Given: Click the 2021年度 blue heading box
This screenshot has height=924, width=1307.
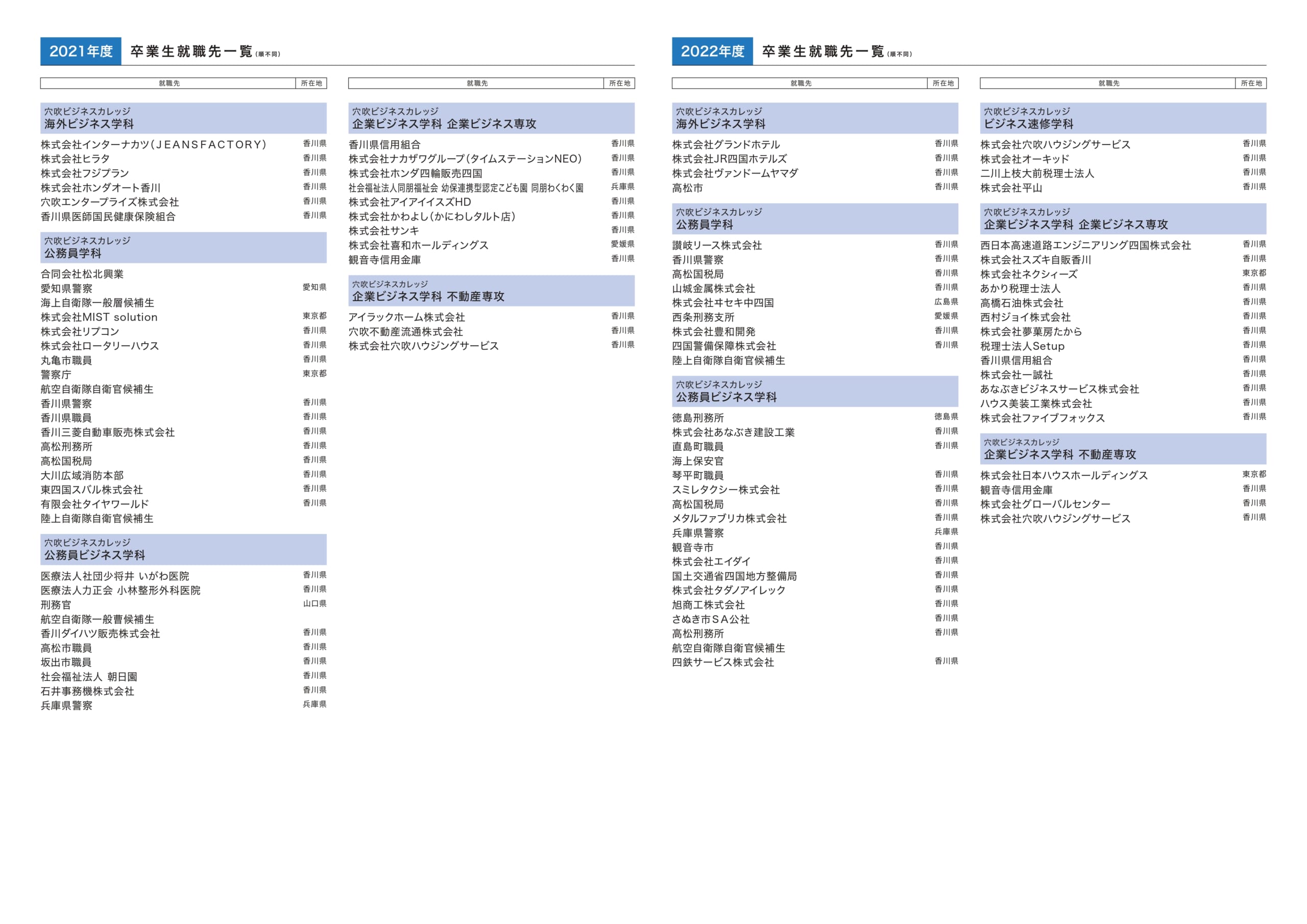Looking at the screenshot, I should click(x=81, y=51).
